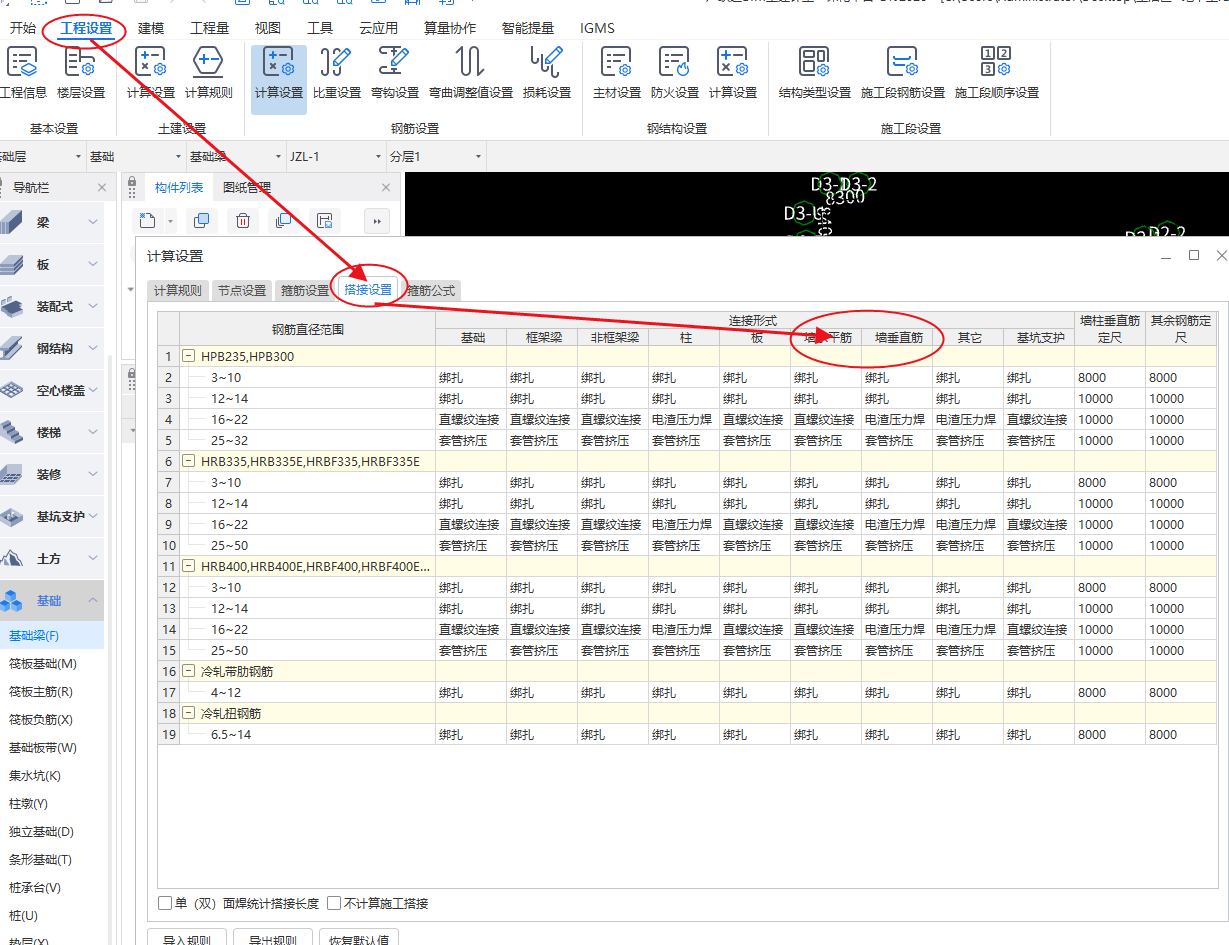Collapse the 冷轧带肋钢筋 group
Viewport: 1229px width, 945px height.
(x=188, y=672)
